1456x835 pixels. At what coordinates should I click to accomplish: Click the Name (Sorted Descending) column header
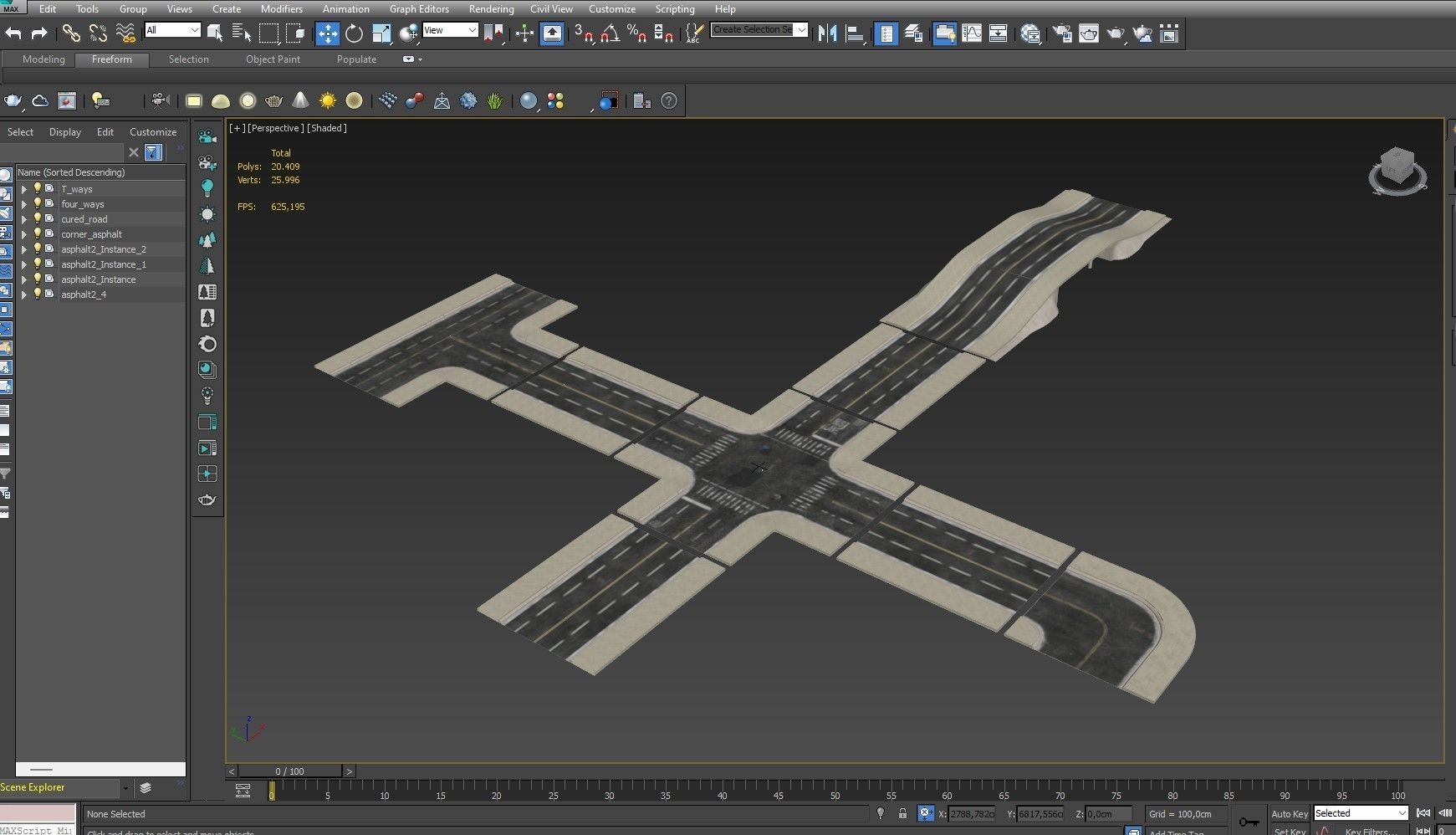100,172
